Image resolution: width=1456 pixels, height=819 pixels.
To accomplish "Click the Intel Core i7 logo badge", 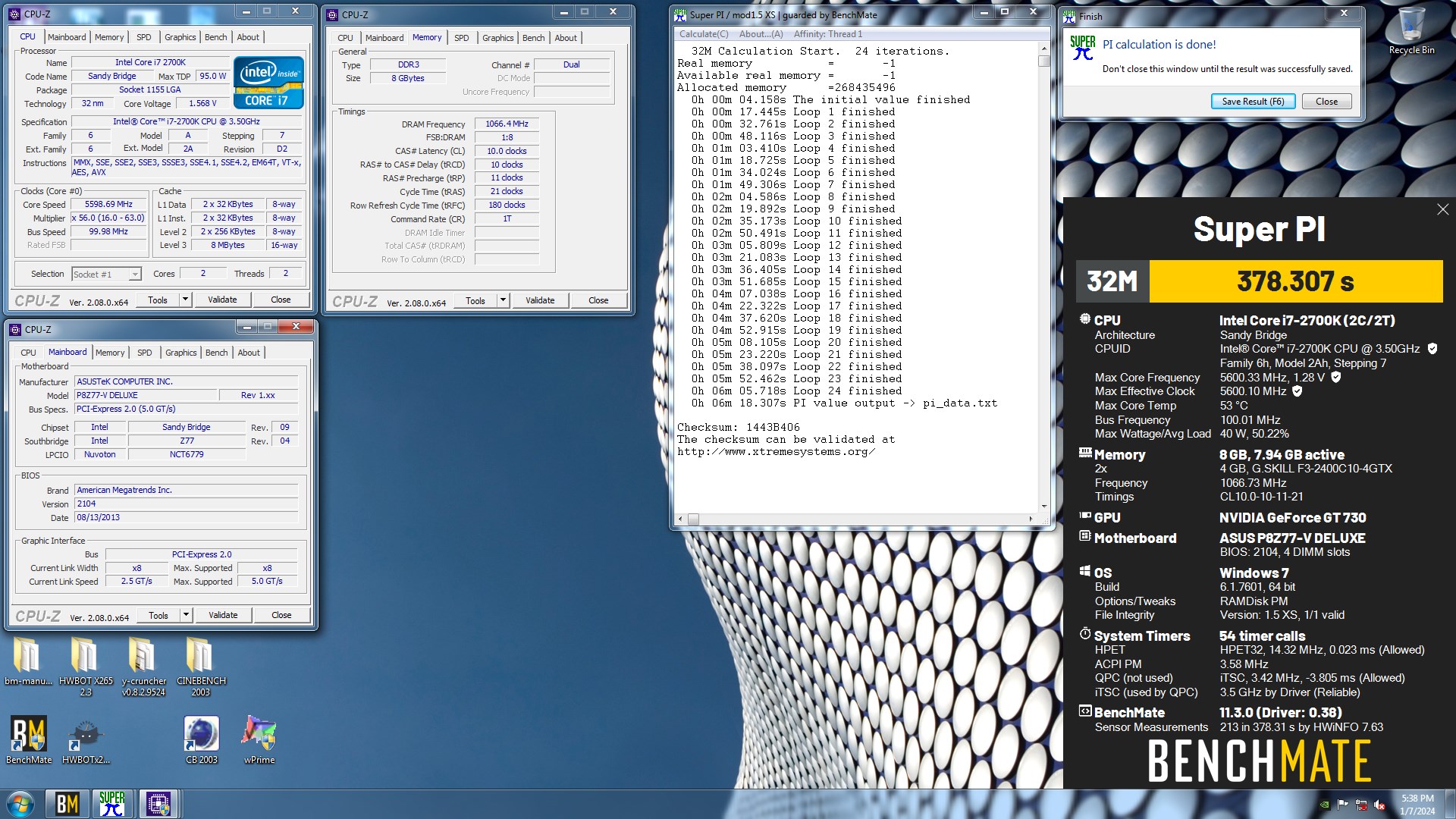I will 268,83.
